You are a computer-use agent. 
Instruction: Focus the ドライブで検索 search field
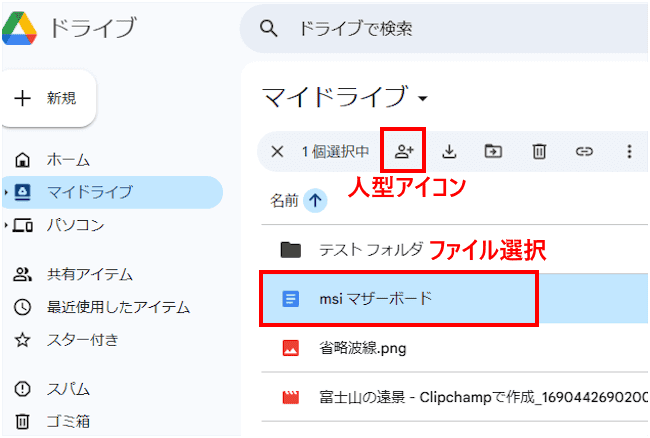point(446,29)
